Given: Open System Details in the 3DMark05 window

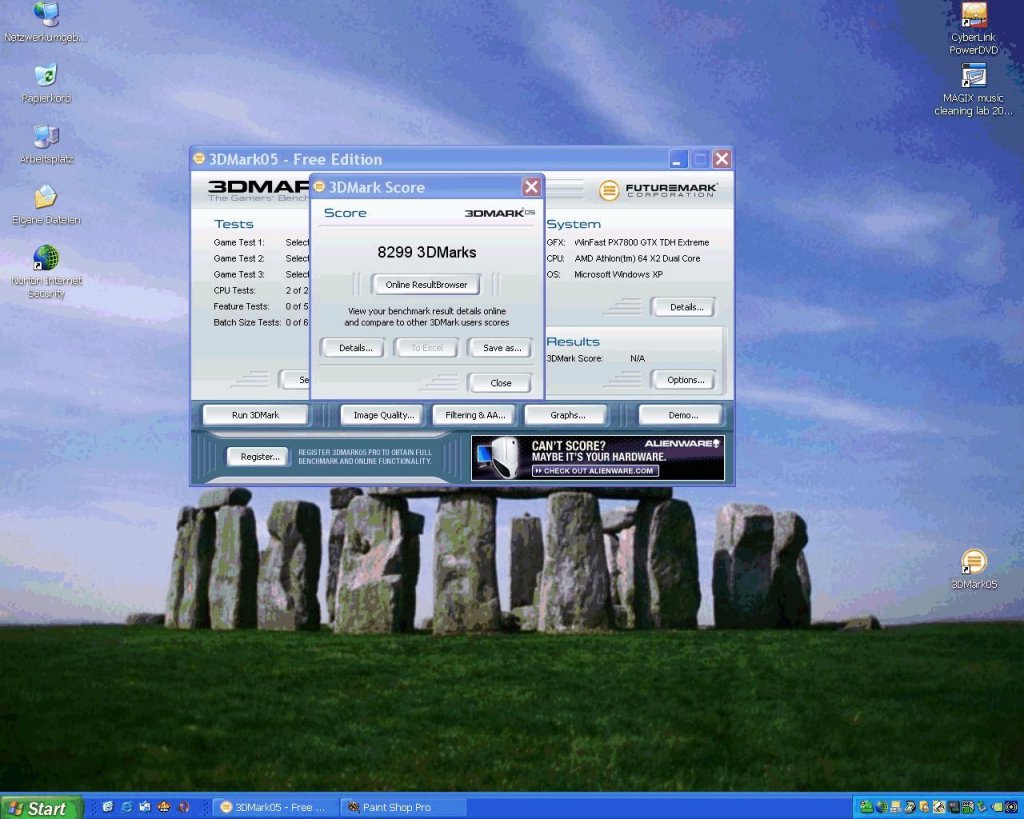Looking at the screenshot, I should (686, 307).
